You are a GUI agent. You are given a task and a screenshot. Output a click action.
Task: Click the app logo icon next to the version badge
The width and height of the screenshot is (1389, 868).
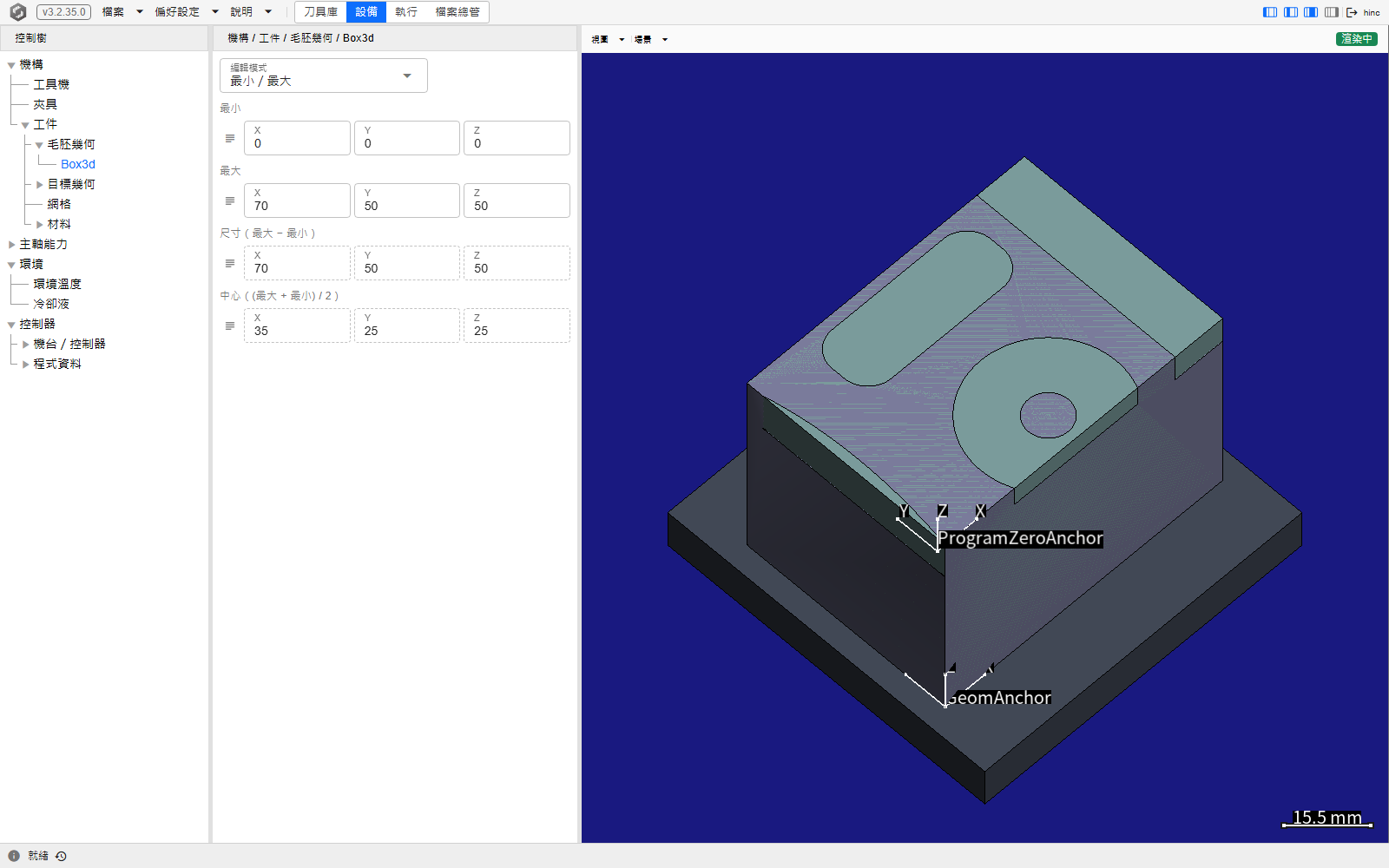tap(17, 12)
